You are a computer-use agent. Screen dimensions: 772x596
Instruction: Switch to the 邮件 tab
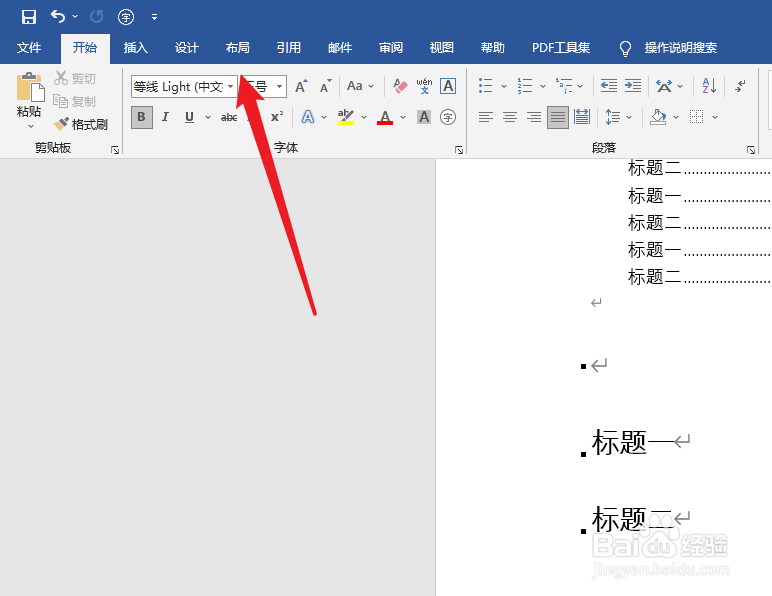340,48
